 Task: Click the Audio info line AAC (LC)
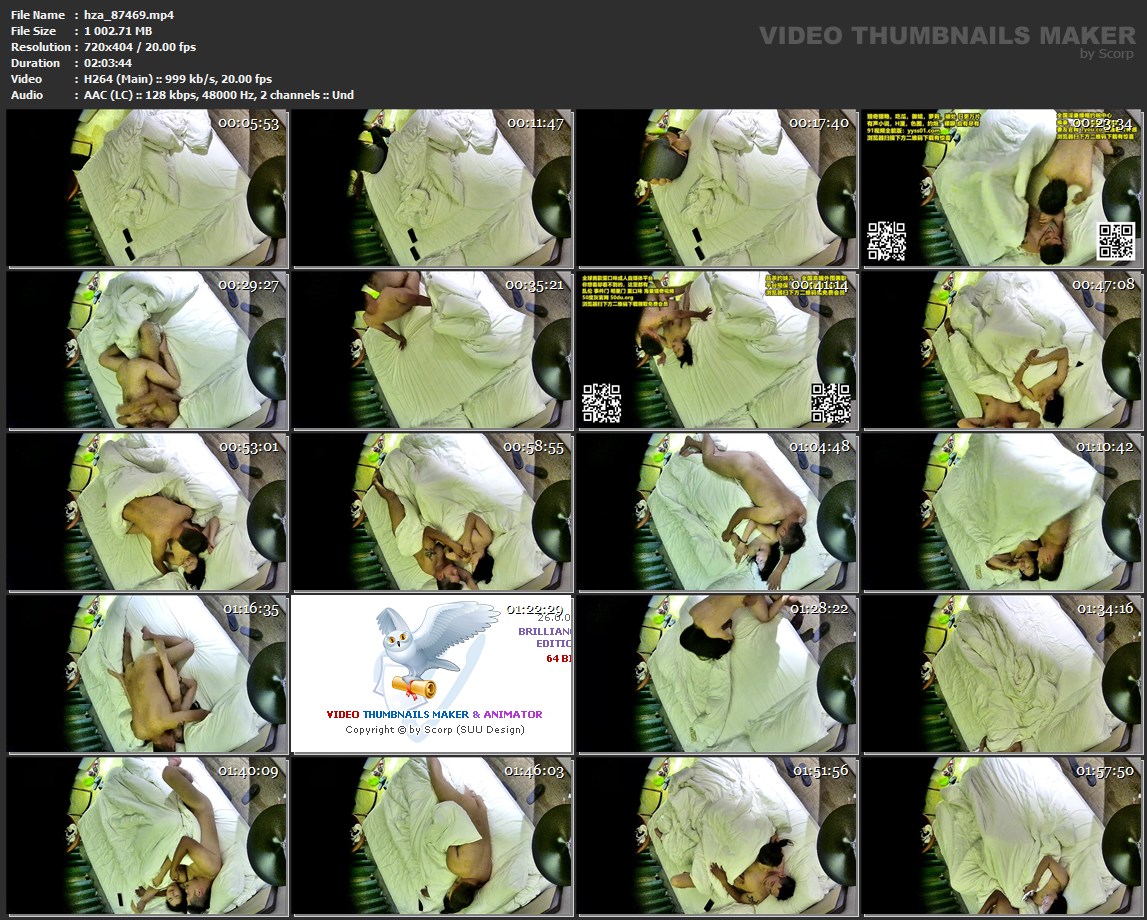tap(214, 95)
